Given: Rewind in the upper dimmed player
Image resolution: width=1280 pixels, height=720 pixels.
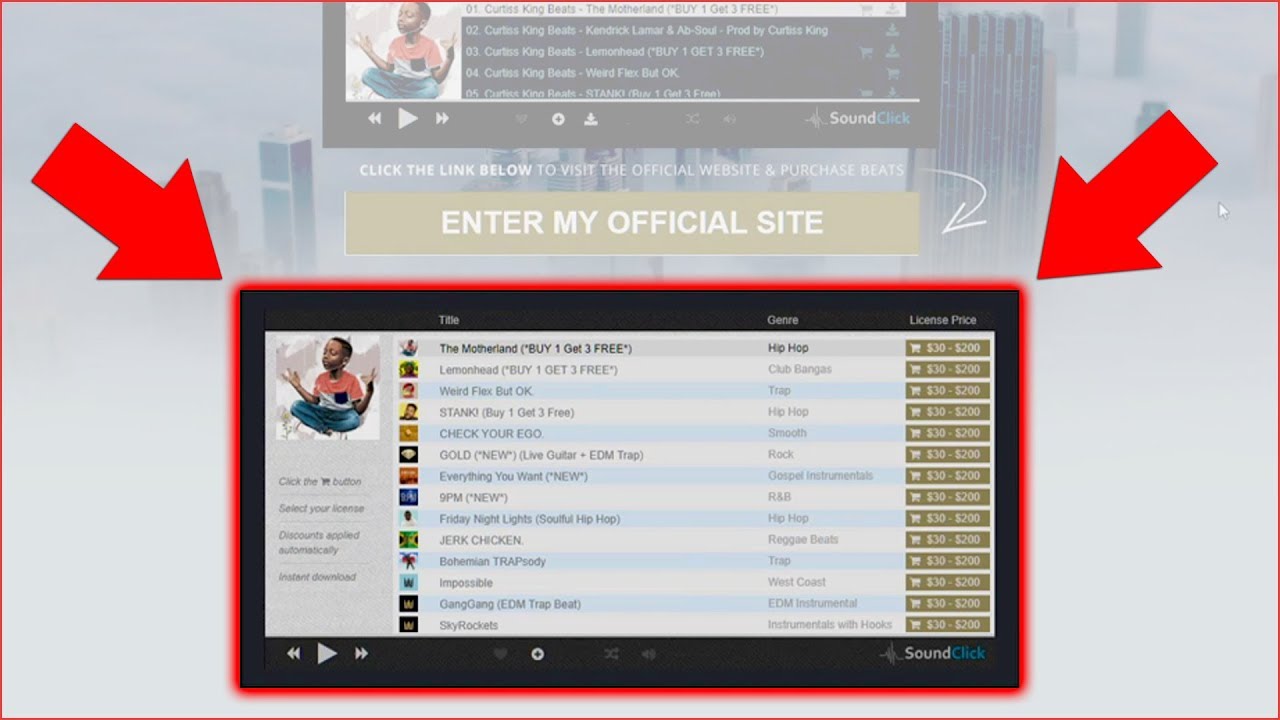Looking at the screenshot, I should pyautogui.click(x=374, y=119).
